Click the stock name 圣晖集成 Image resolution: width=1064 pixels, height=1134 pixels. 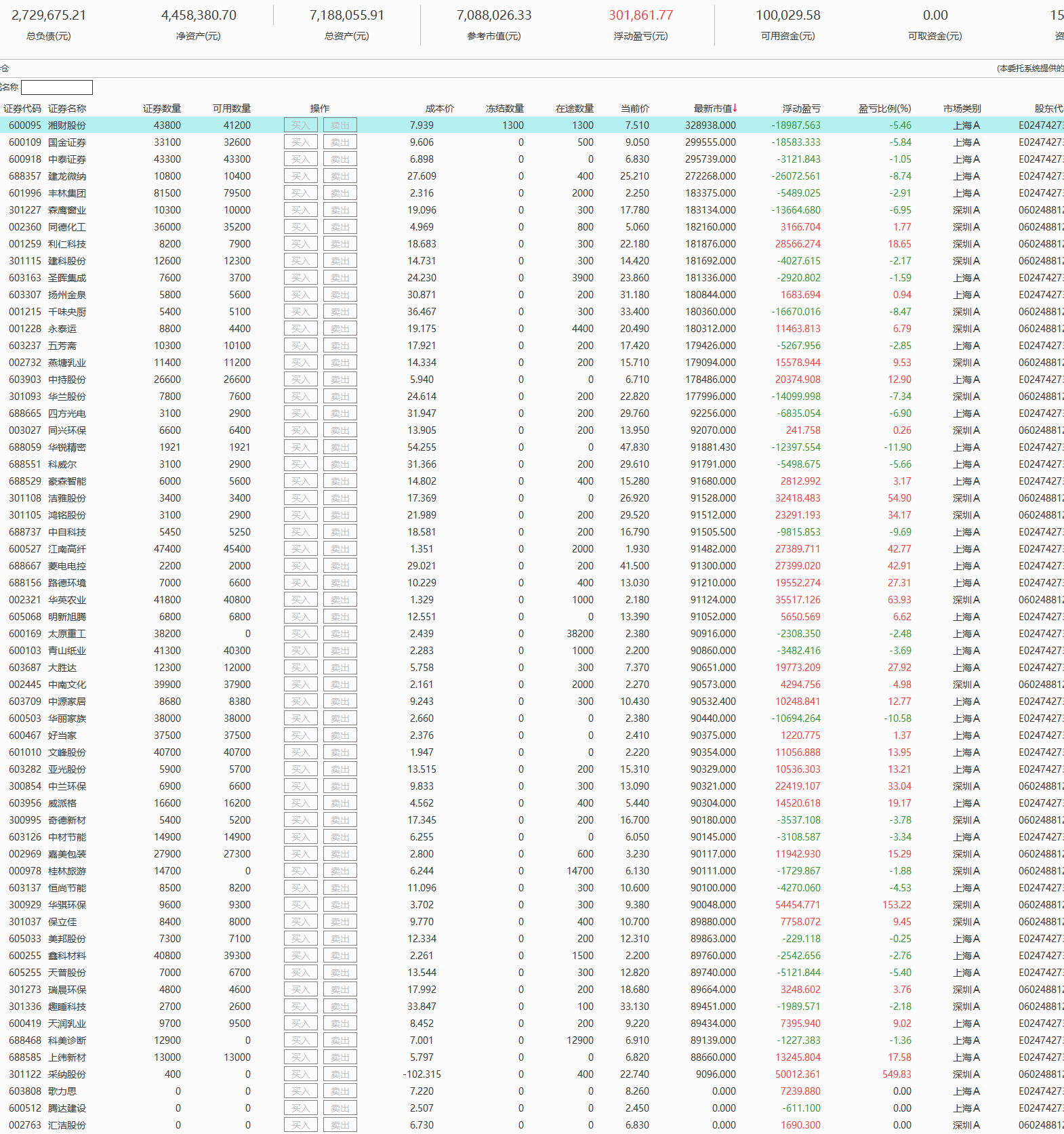coord(67,278)
